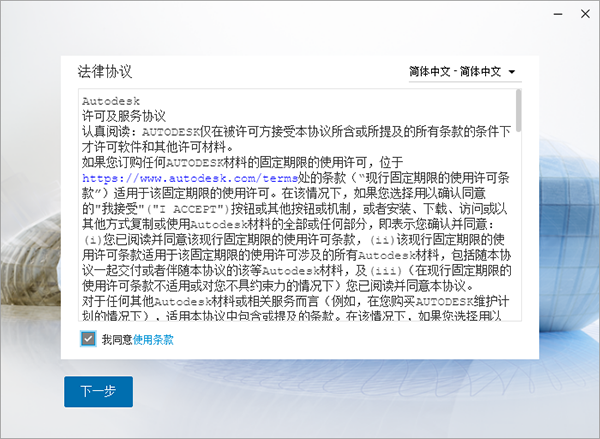Click the 下一步 button
The height and width of the screenshot is (439, 600).
99,392
